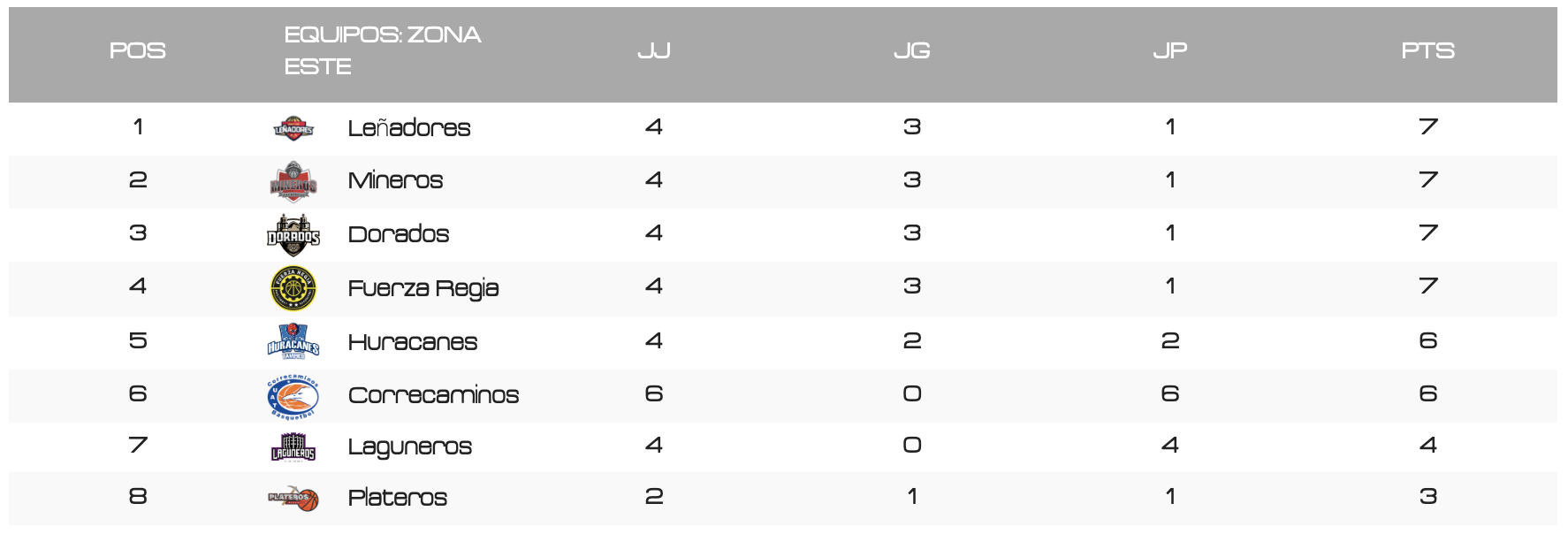Click the JG column header
The height and width of the screenshot is (534, 1568).
[x=912, y=51]
